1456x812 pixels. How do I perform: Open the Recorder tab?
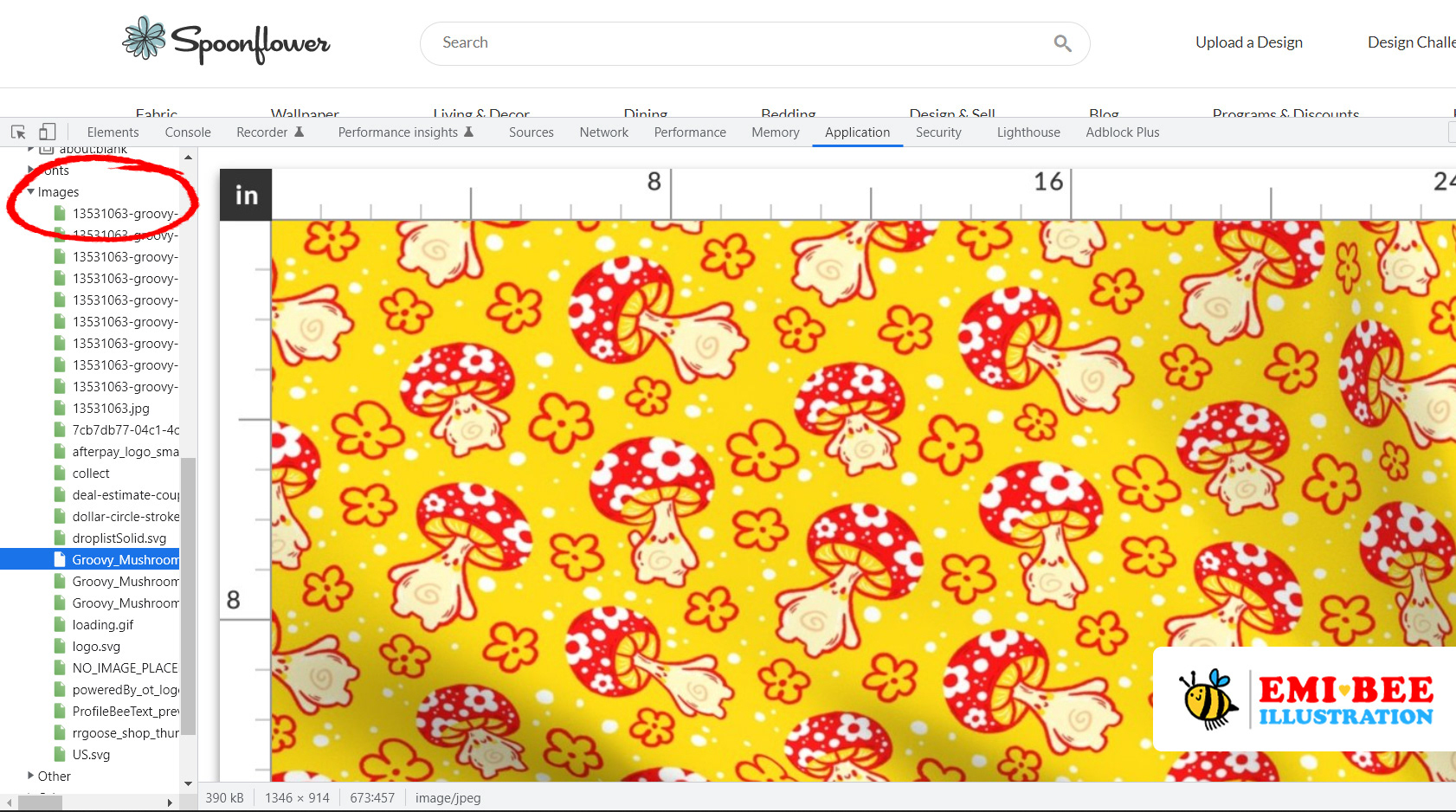point(270,132)
